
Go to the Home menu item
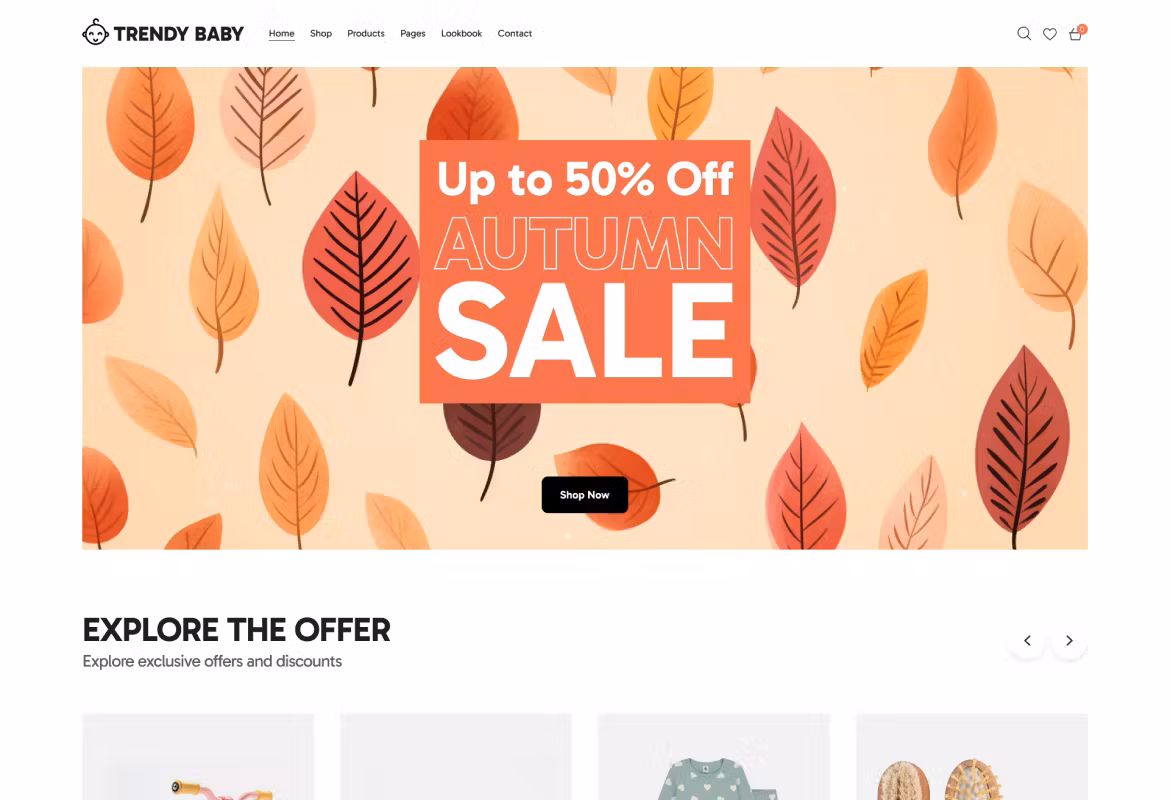[281, 34]
